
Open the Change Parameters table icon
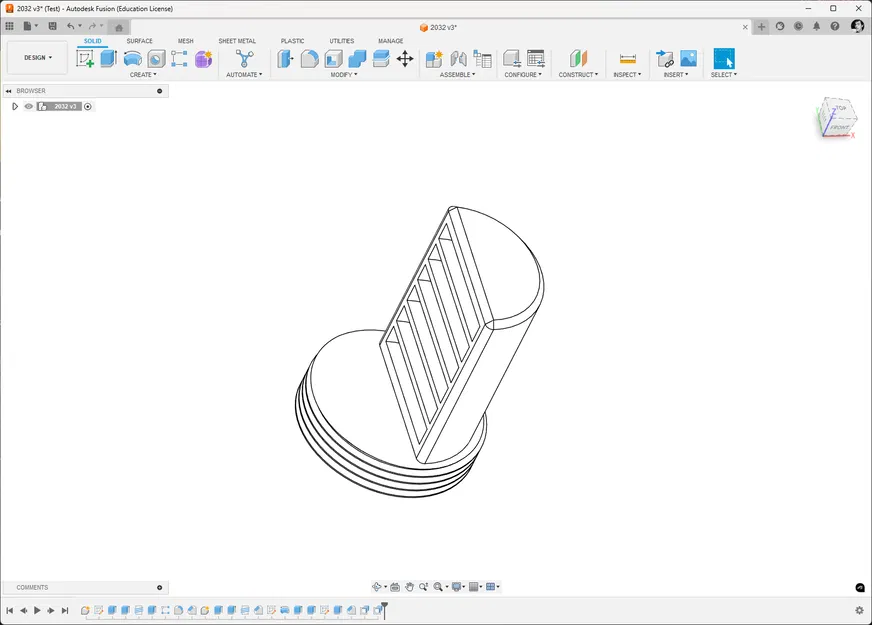[536, 58]
